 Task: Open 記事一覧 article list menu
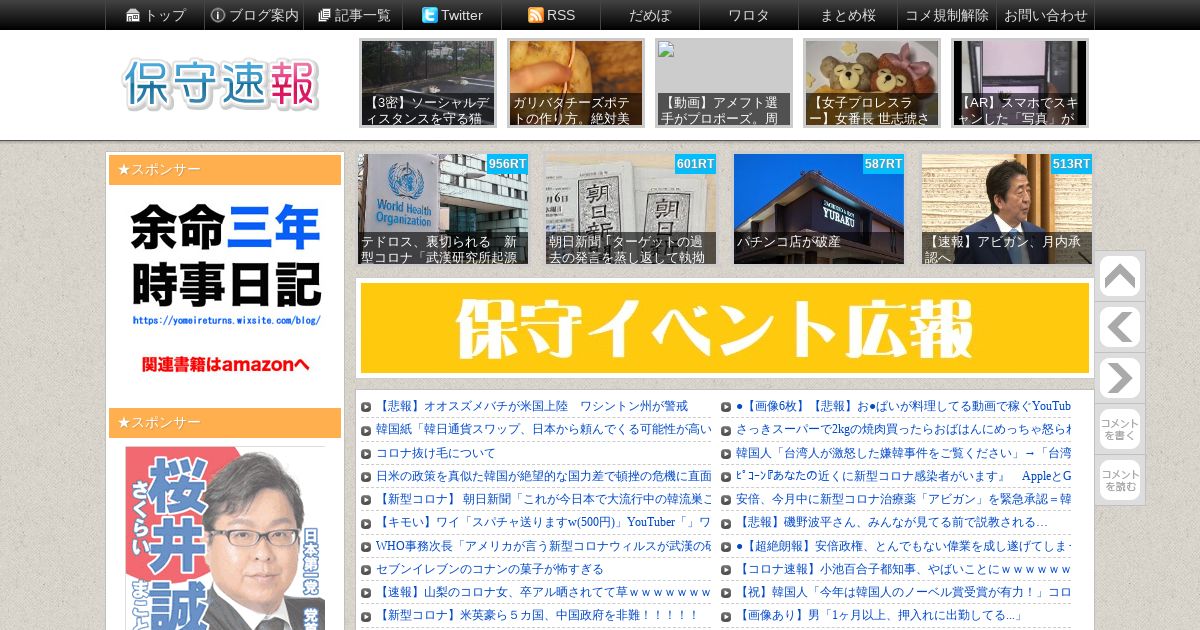point(354,15)
